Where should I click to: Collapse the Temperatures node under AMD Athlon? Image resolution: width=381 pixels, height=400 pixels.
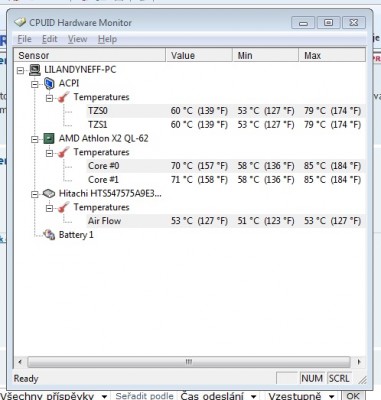49,153
